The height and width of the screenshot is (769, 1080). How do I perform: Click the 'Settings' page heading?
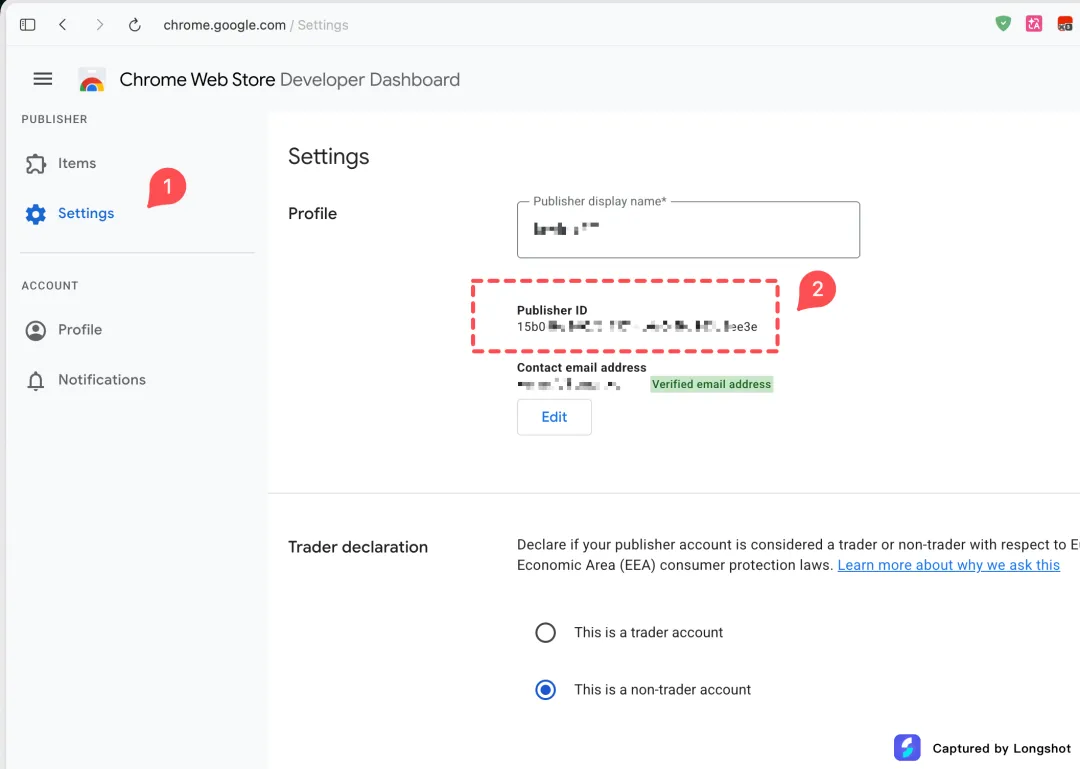[x=329, y=156]
